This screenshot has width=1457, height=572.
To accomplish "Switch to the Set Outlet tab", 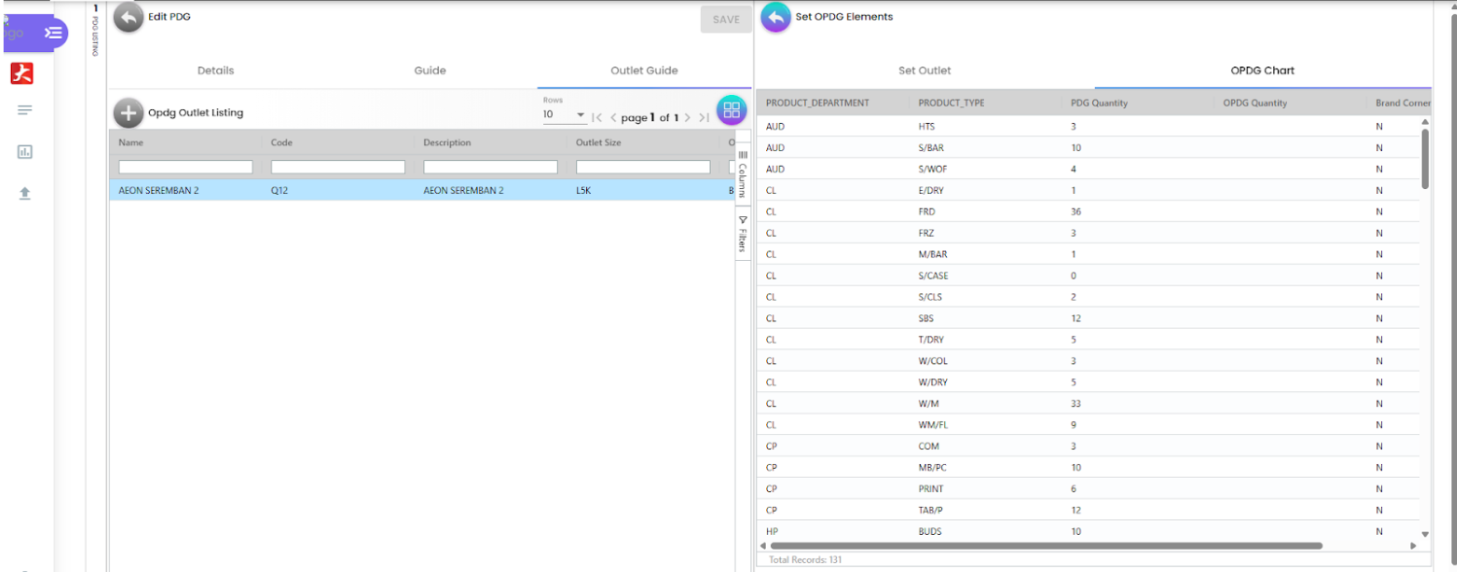I will (x=924, y=71).
